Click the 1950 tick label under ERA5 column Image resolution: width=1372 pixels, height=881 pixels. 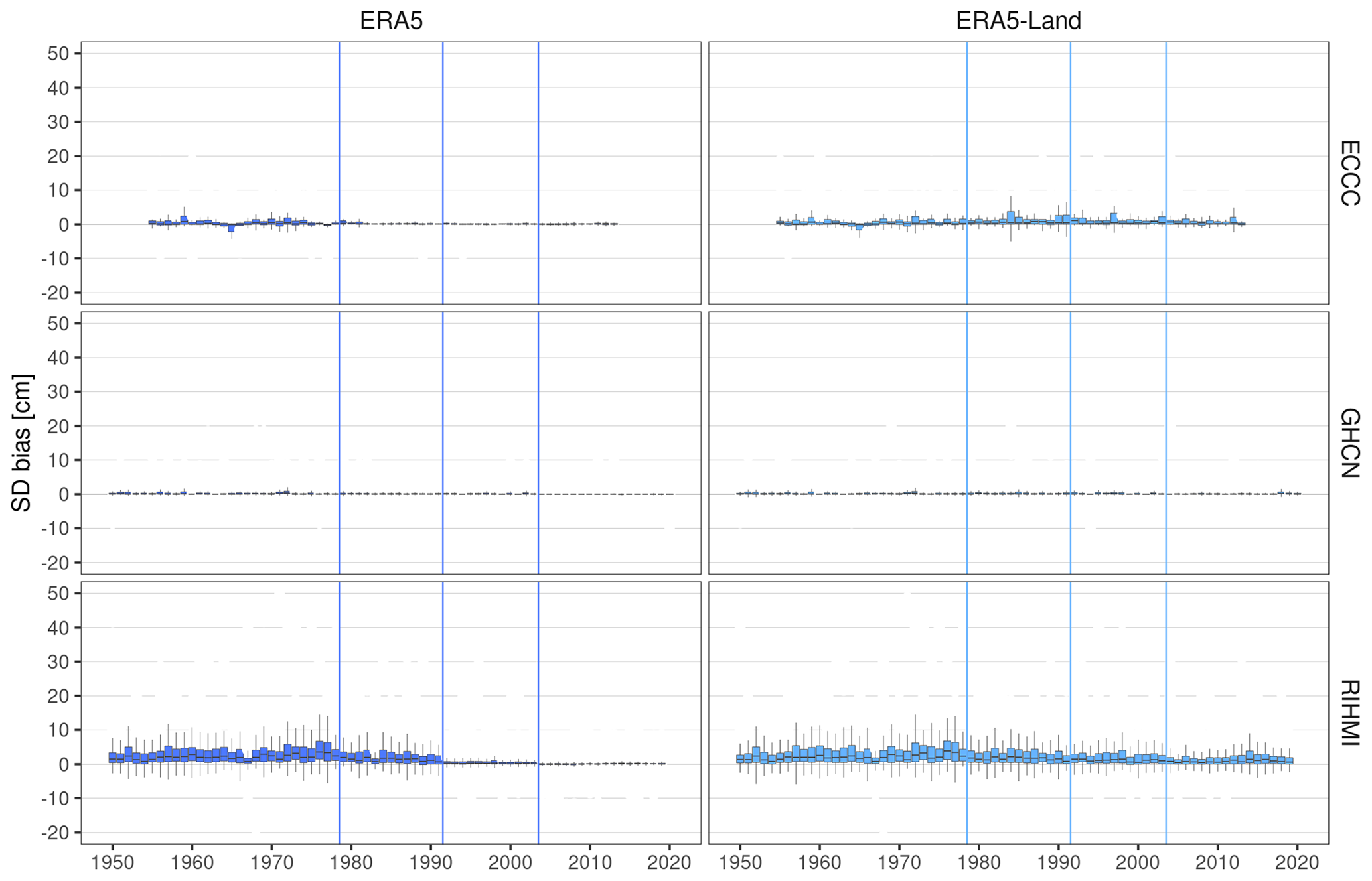(x=112, y=863)
